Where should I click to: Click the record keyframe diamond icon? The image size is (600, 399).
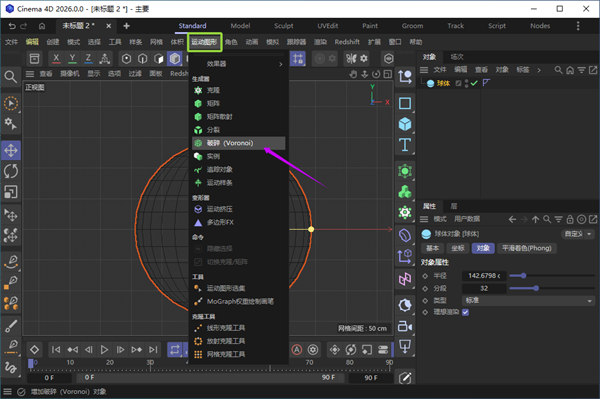click(34, 350)
